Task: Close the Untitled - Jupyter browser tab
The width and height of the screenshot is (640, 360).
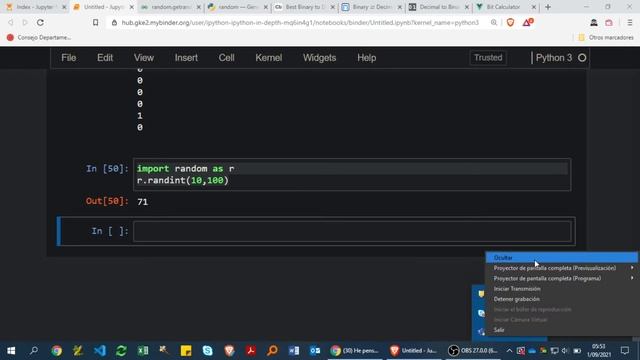Action: [x=131, y=7]
